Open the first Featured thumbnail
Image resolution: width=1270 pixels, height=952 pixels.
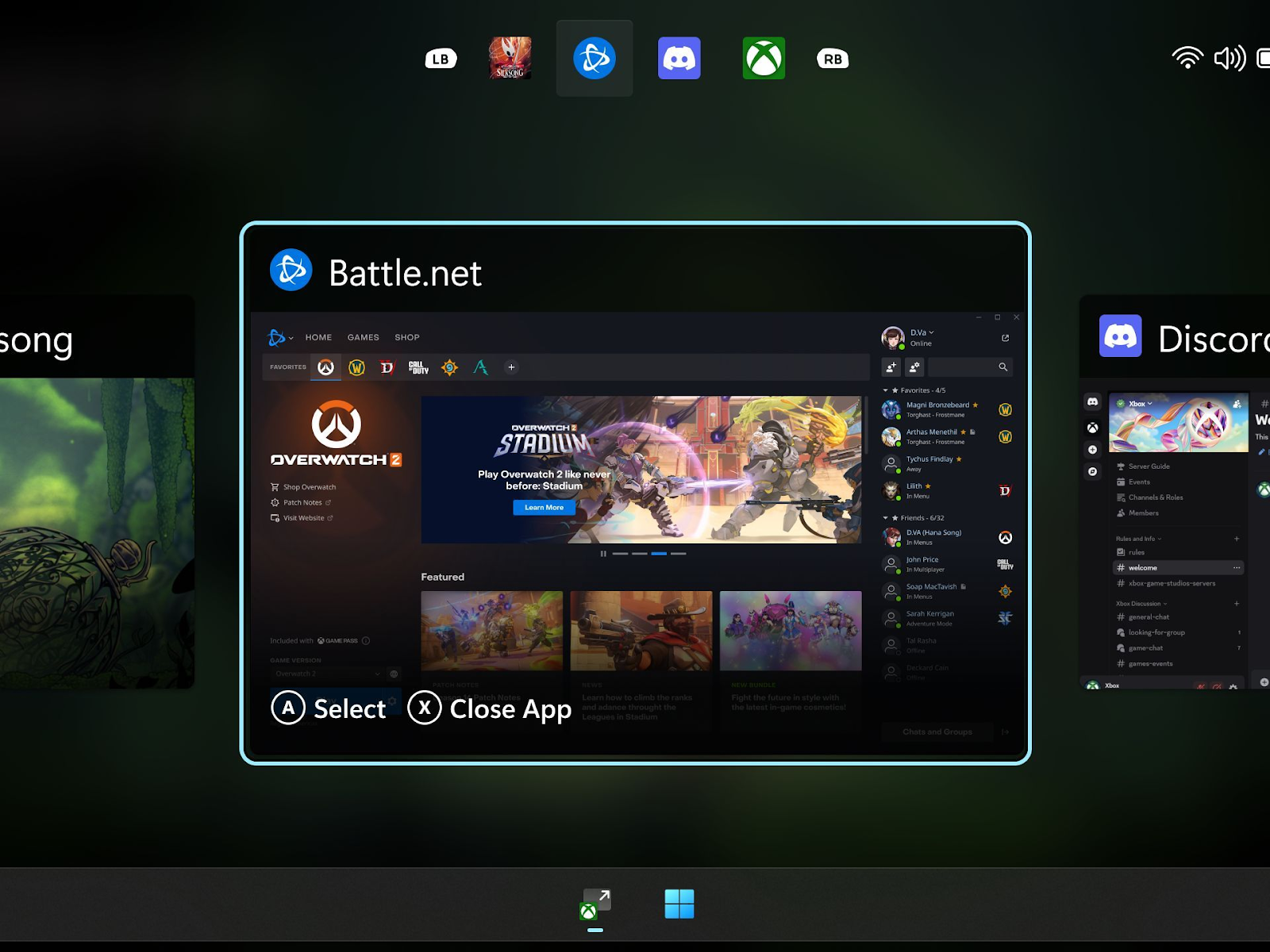click(491, 631)
